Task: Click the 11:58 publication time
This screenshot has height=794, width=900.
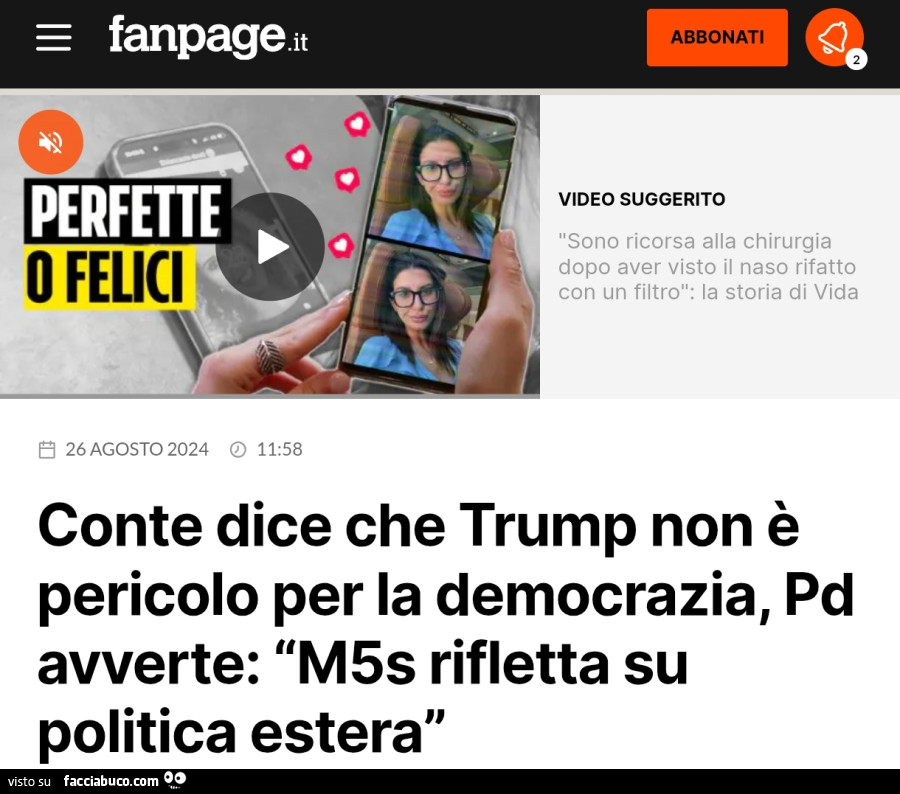Action: pos(279,450)
